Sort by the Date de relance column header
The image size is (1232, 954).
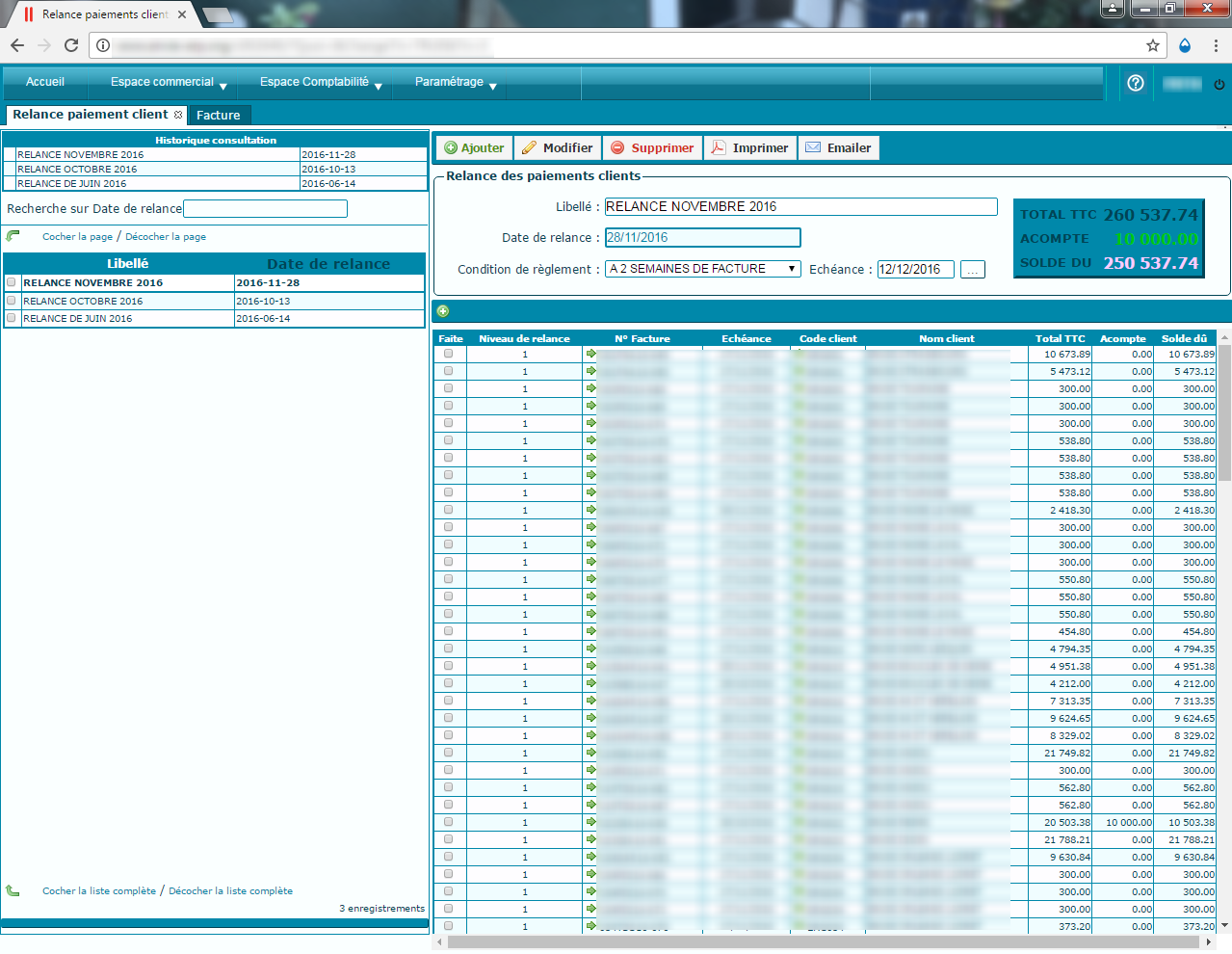coord(328,264)
